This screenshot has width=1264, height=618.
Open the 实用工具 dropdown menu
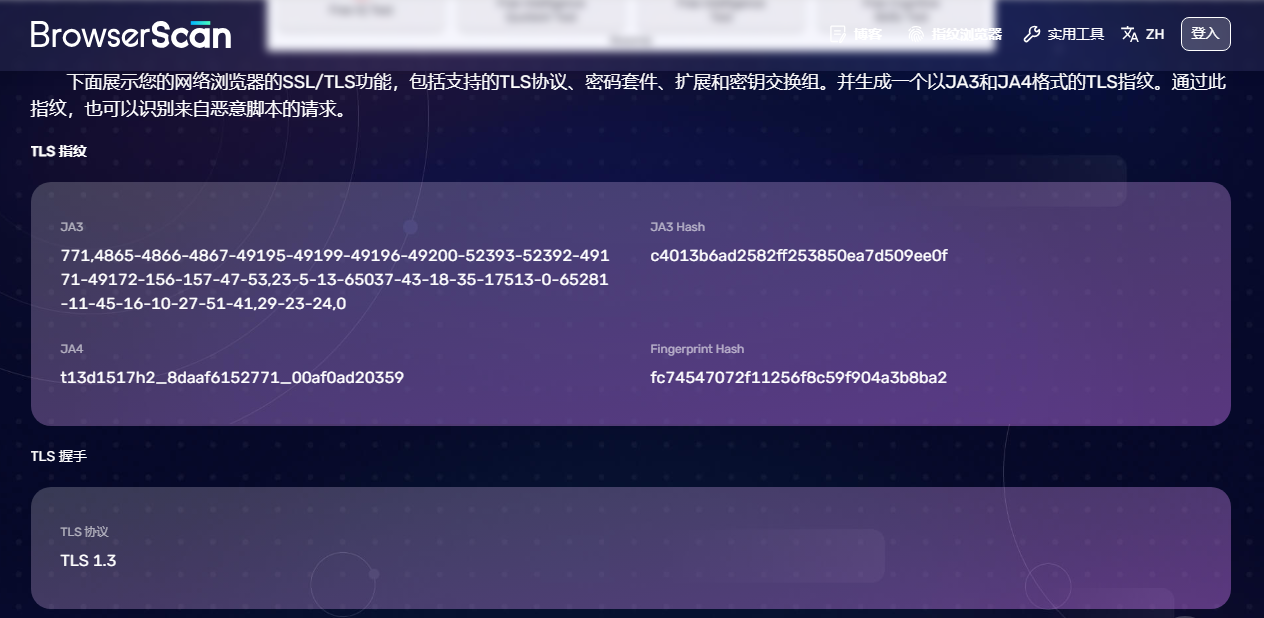tap(1074, 33)
